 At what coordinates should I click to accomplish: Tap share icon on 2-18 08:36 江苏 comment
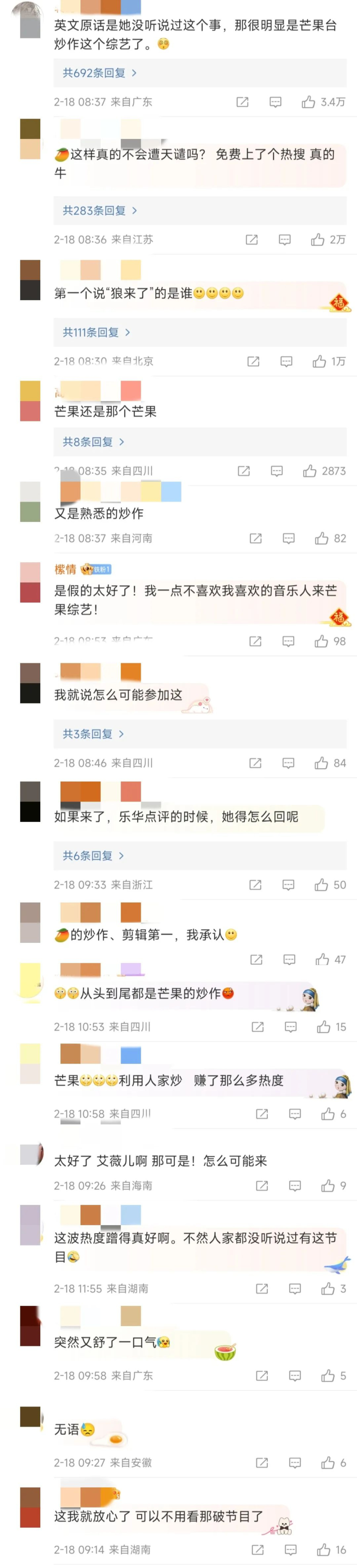click(x=251, y=240)
